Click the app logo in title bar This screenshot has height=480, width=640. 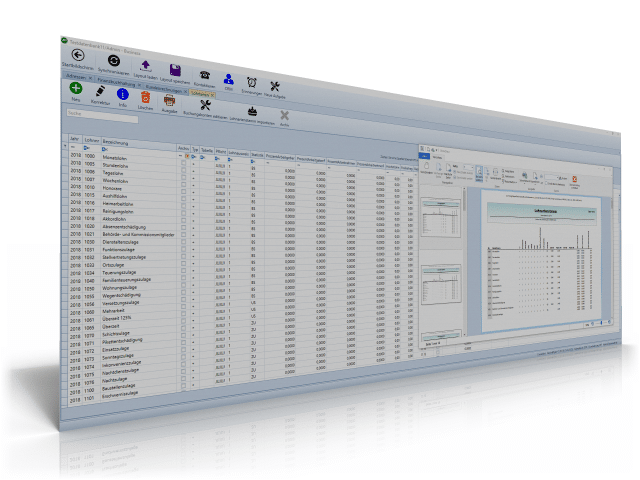click(64, 40)
